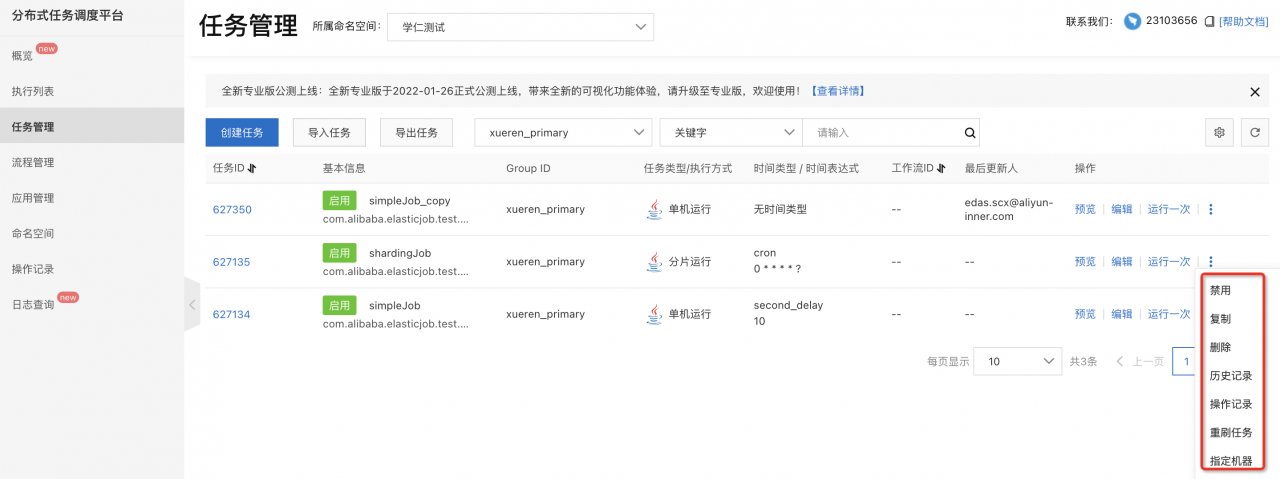Click 编辑 for task 627135
This screenshot has width=1280, height=479.
click(1122, 261)
